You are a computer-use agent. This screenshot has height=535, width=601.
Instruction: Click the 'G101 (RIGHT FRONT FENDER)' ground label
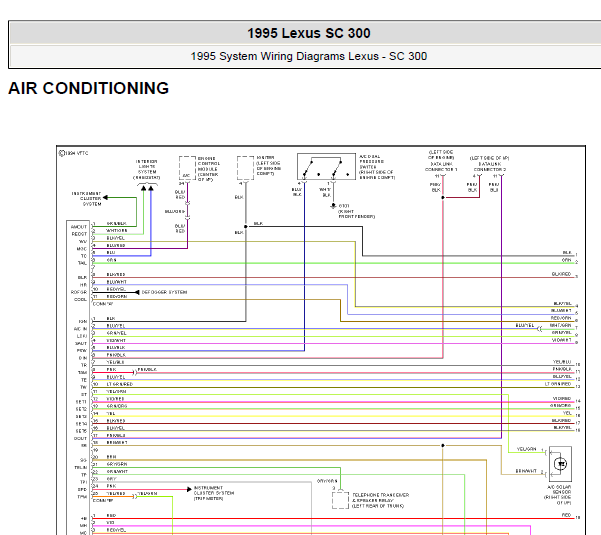356,211
